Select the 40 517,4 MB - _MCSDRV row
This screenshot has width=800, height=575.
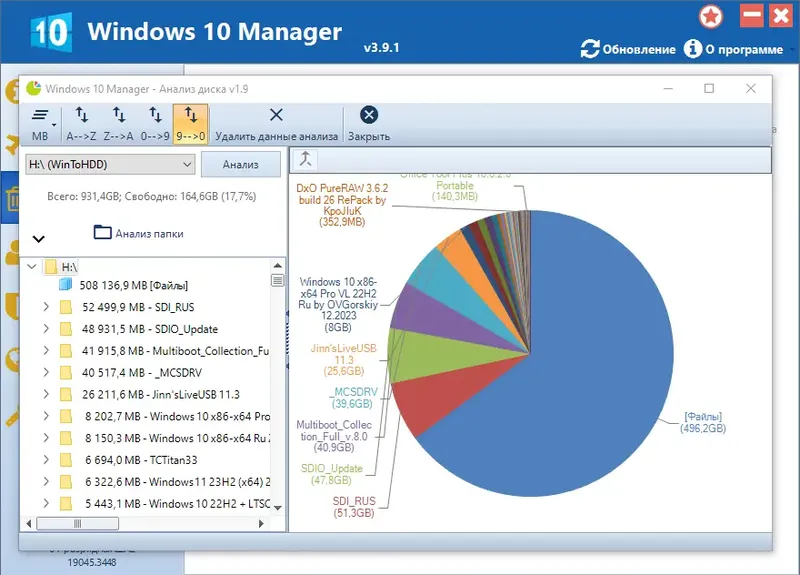(142, 373)
